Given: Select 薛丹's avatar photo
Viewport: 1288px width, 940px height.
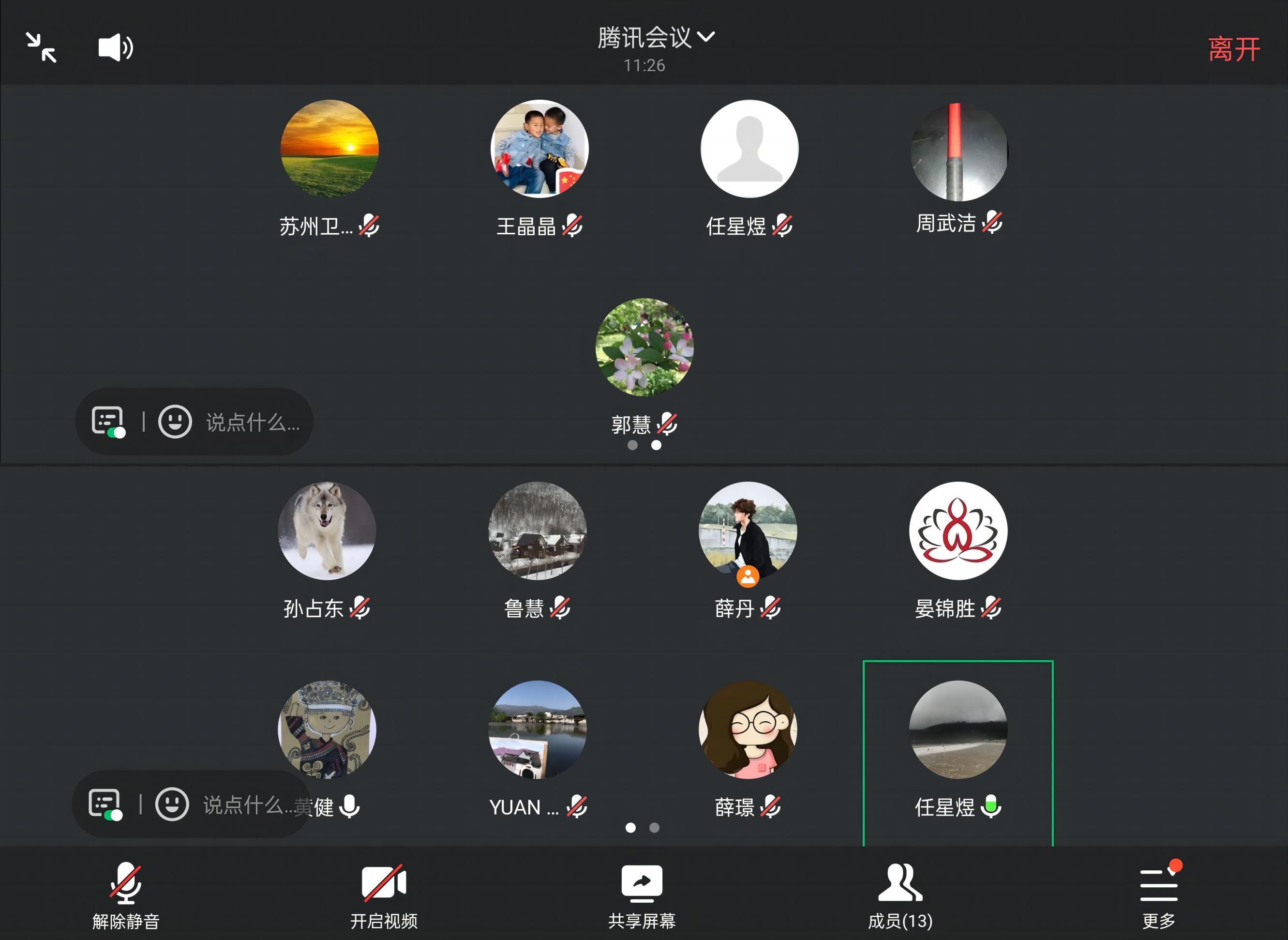Looking at the screenshot, I should click(748, 531).
